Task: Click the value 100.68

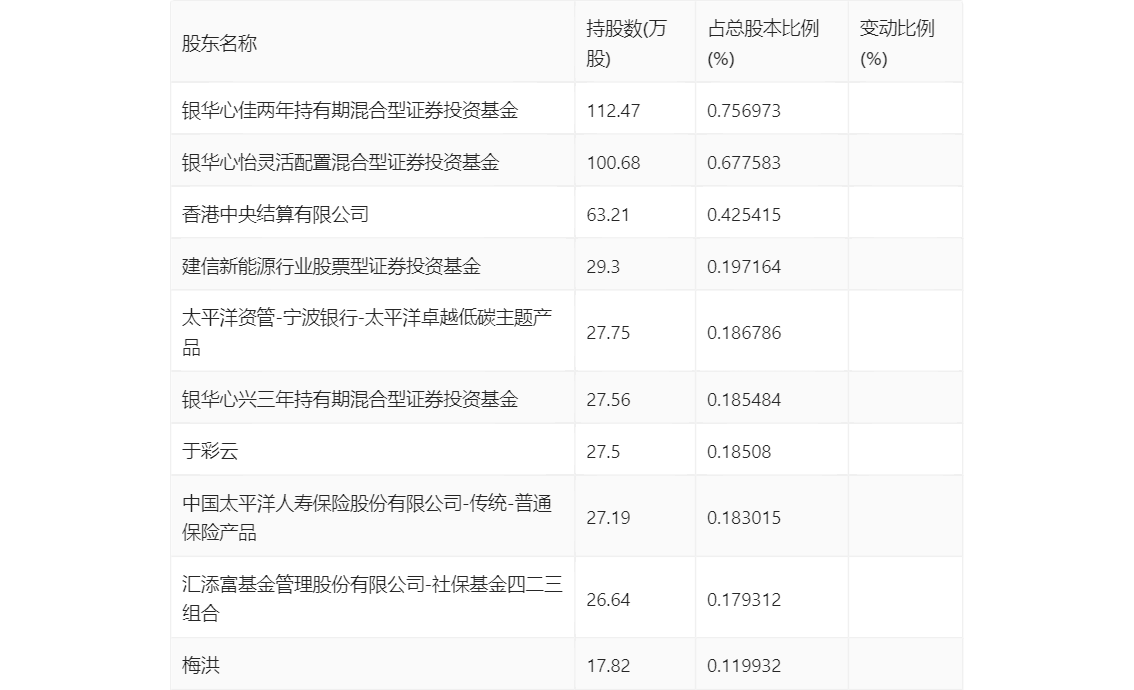Action: (x=613, y=163)
